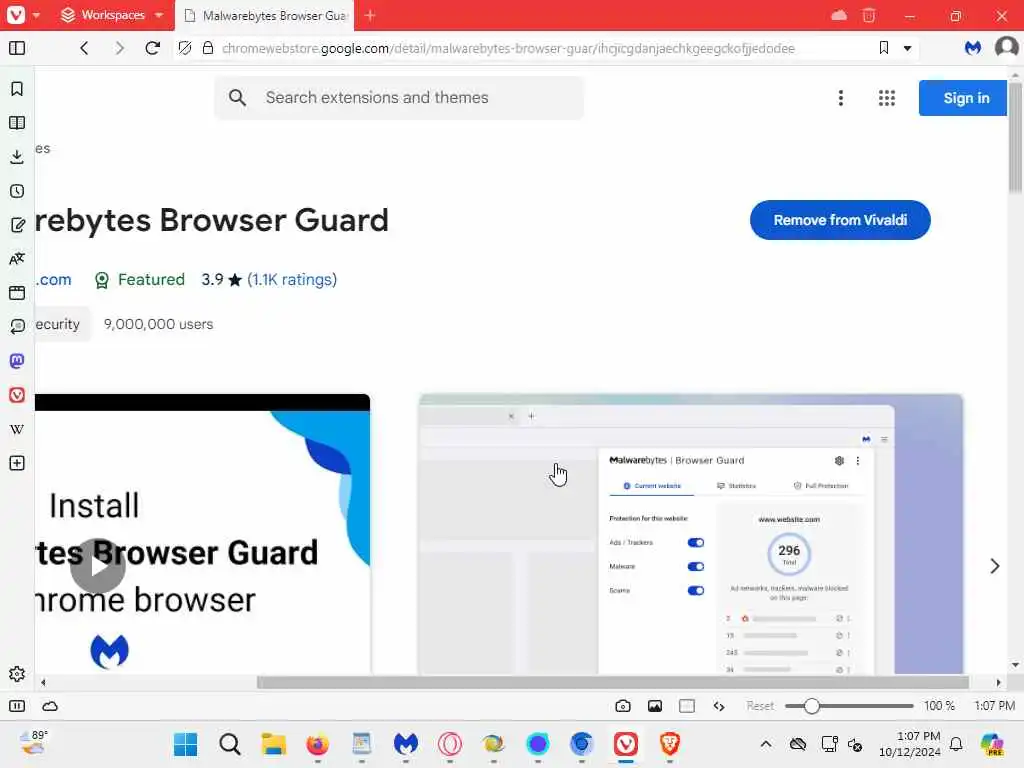Toggle tab tiling icon

click(687, 706)
